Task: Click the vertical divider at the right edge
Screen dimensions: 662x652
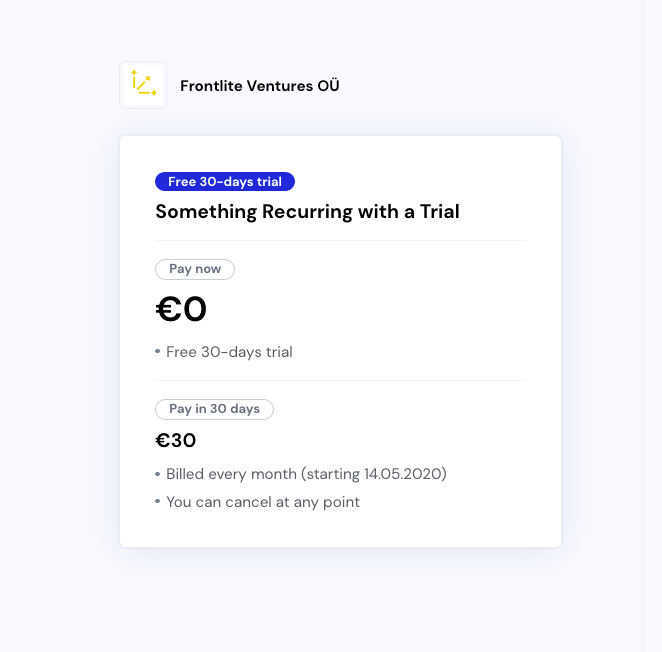Action: pos(643,326)
